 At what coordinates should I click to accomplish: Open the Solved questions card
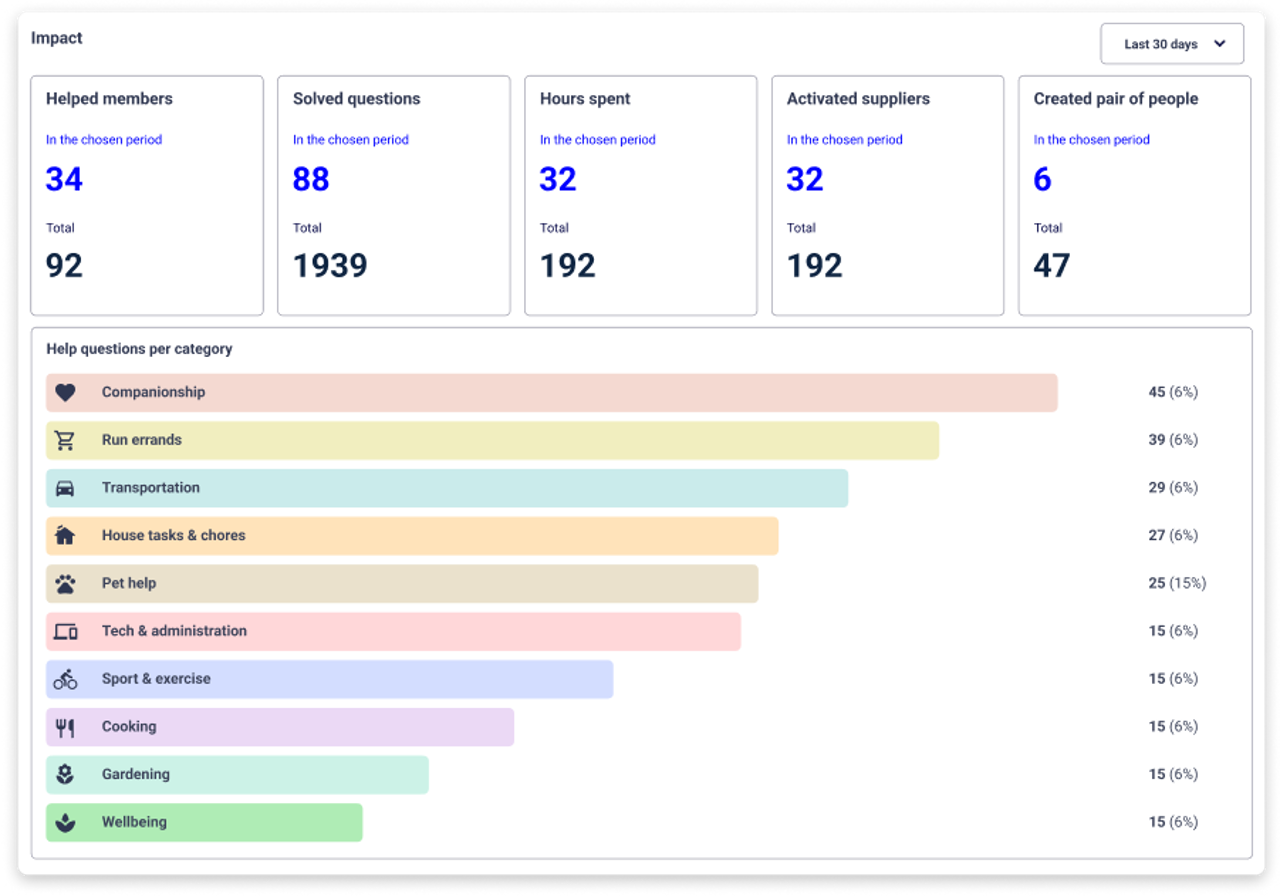coord(394,196)
